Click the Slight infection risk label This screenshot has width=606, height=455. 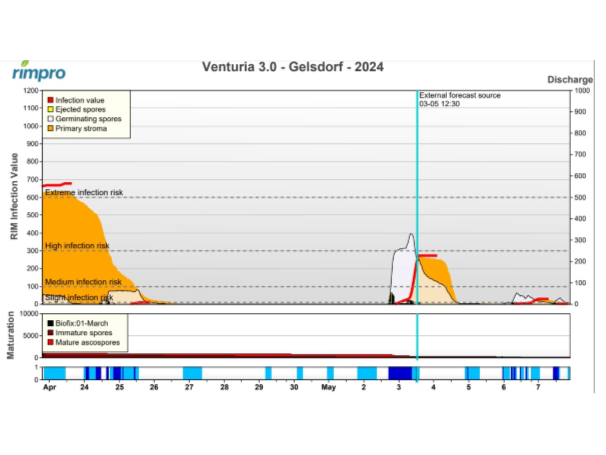[79, 297]
